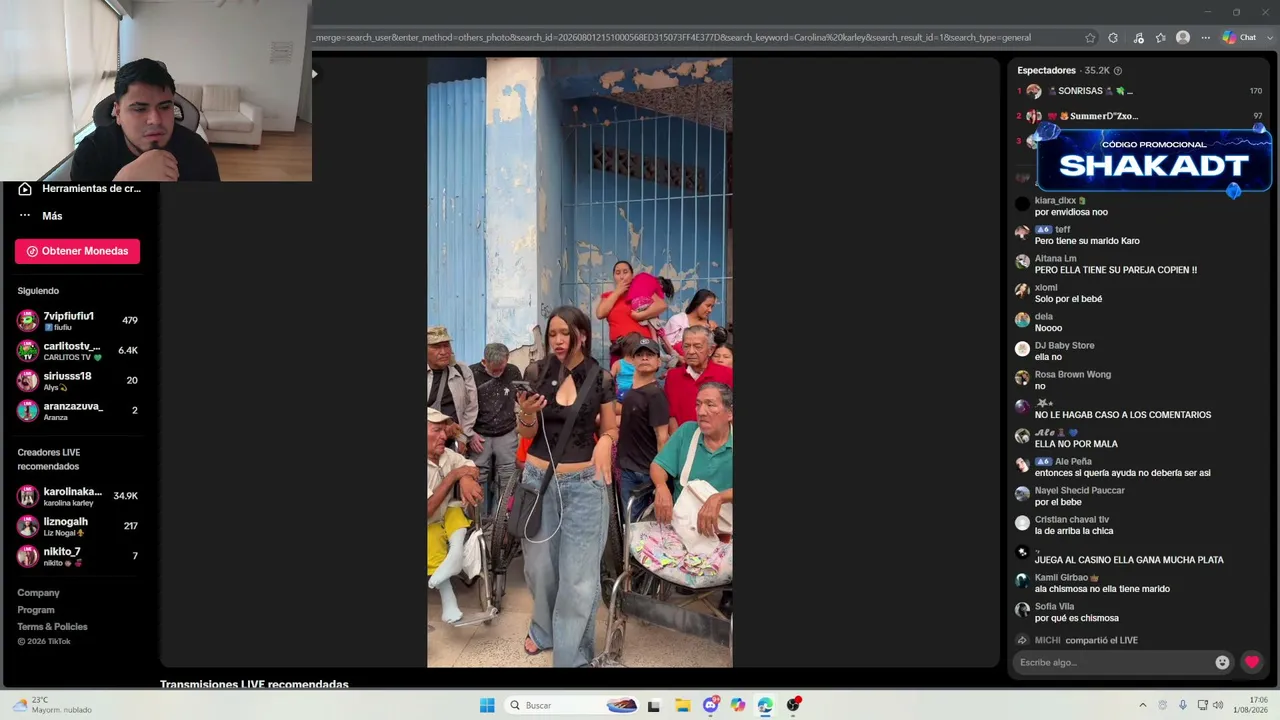Click the liznogalh profile avatar
Viewport: 1280px width, 720px height.
tap(28, 526)
